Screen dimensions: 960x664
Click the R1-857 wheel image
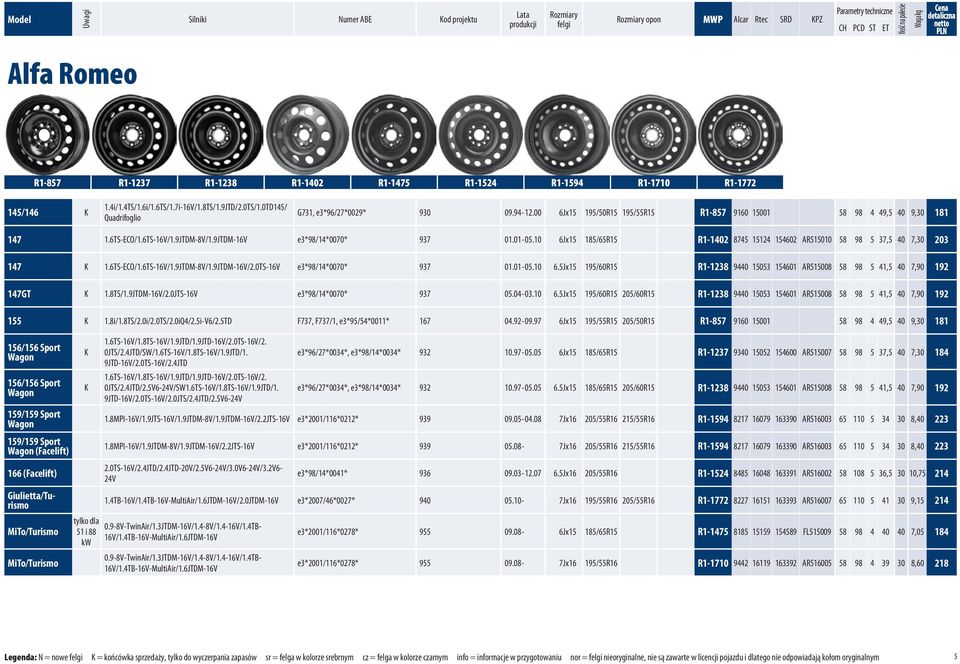point(47,135)
